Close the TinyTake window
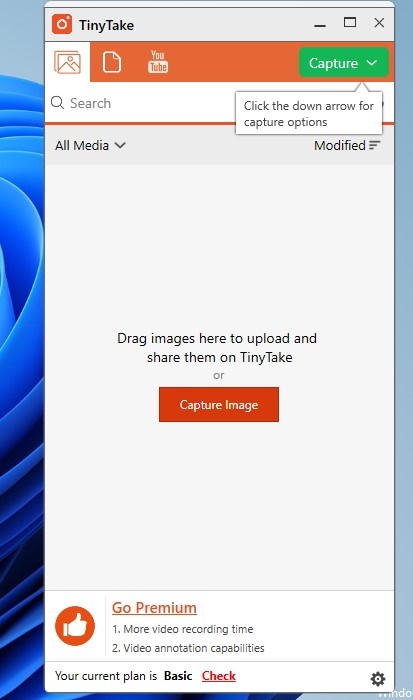413x700 pixels. (379, 23)
